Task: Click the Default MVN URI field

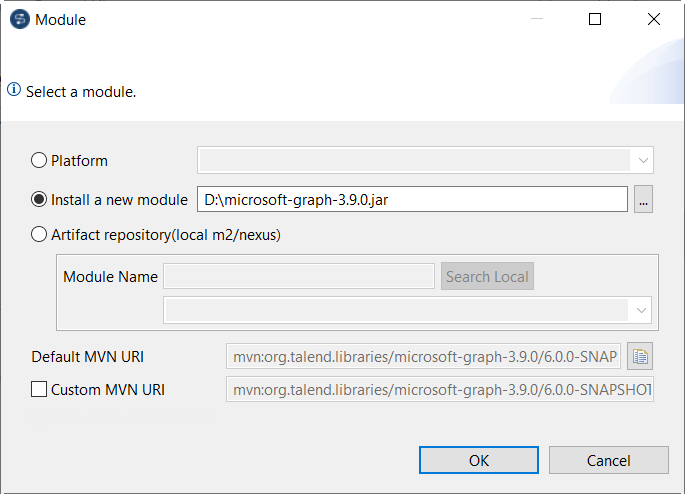Action: 423,356
